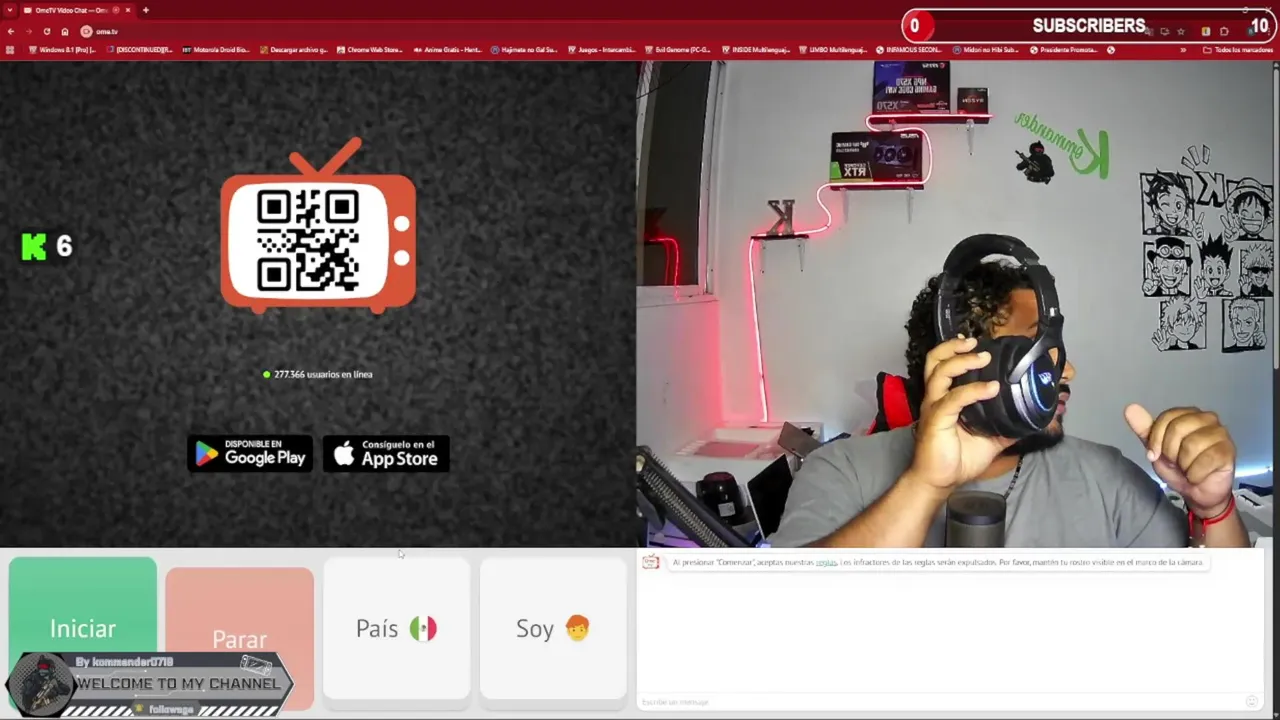
Task: Open the País country selector
Action: [x=396, y=628]
